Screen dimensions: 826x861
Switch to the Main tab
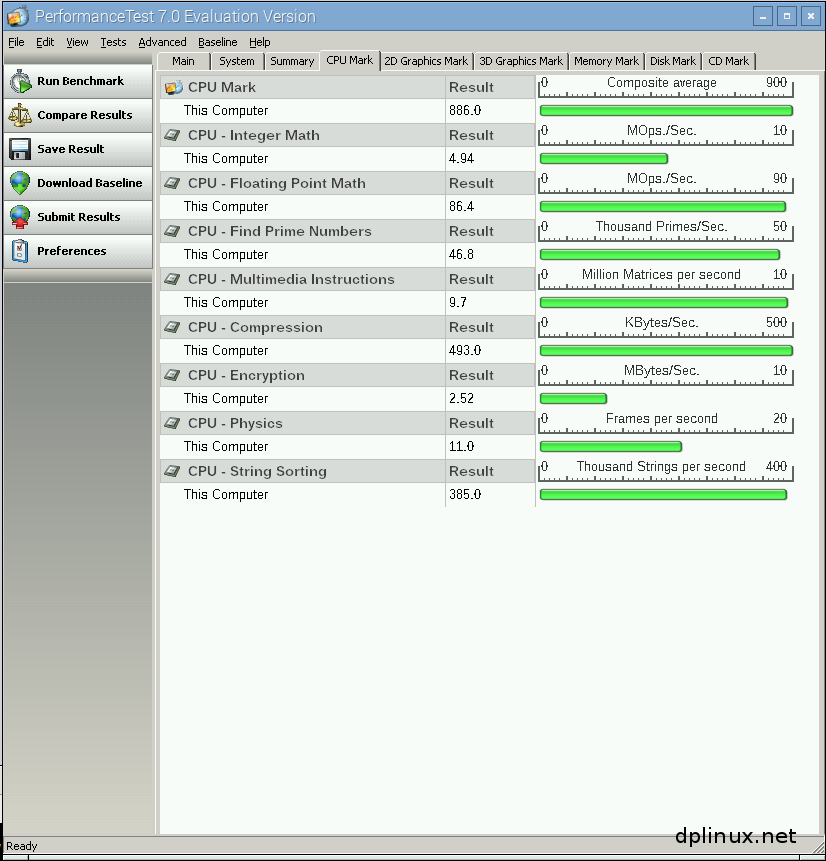tap(183, 61)
